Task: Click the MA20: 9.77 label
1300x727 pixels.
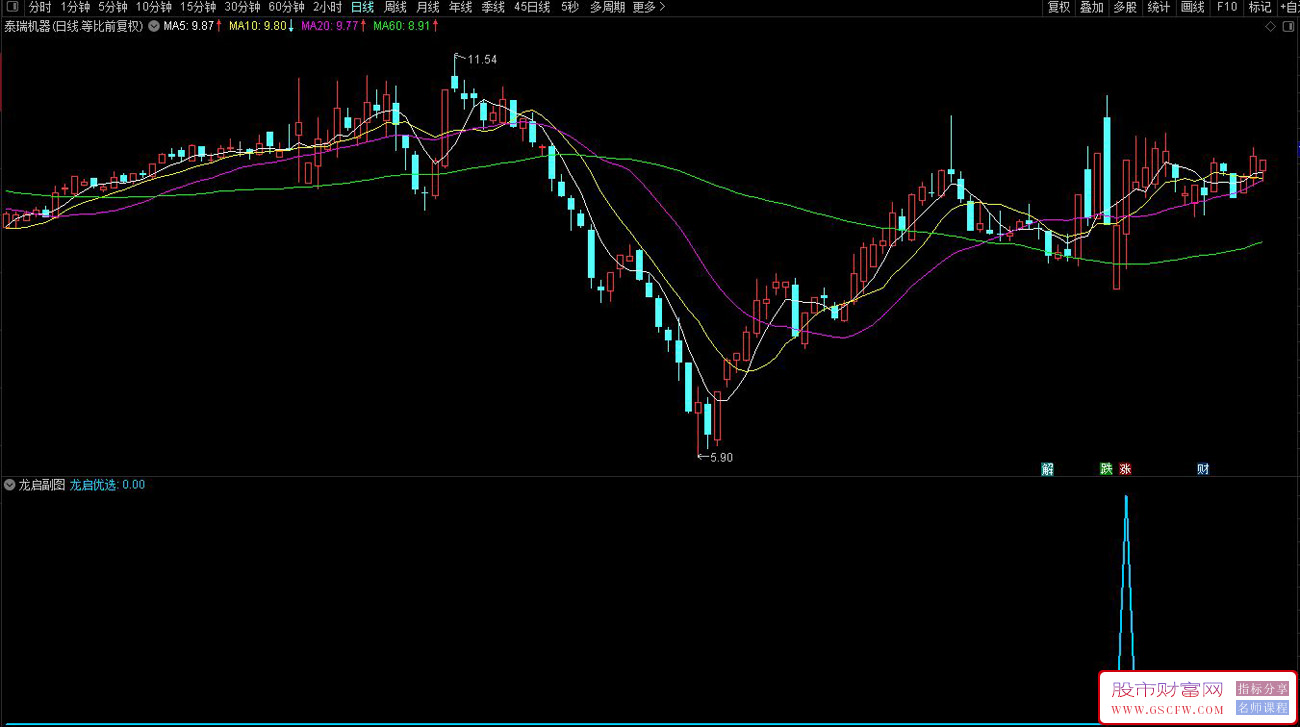Action: 332,26
